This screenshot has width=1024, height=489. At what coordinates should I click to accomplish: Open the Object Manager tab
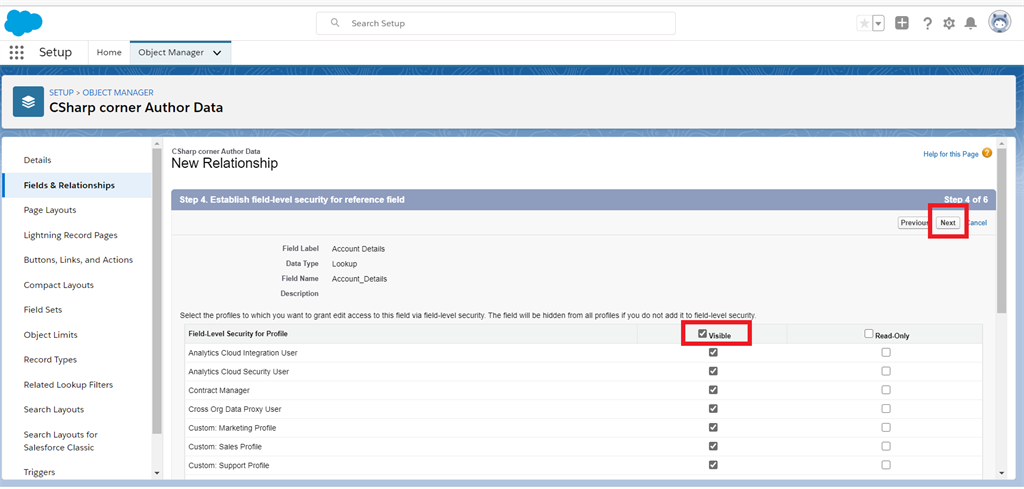(x=171, y=53)
